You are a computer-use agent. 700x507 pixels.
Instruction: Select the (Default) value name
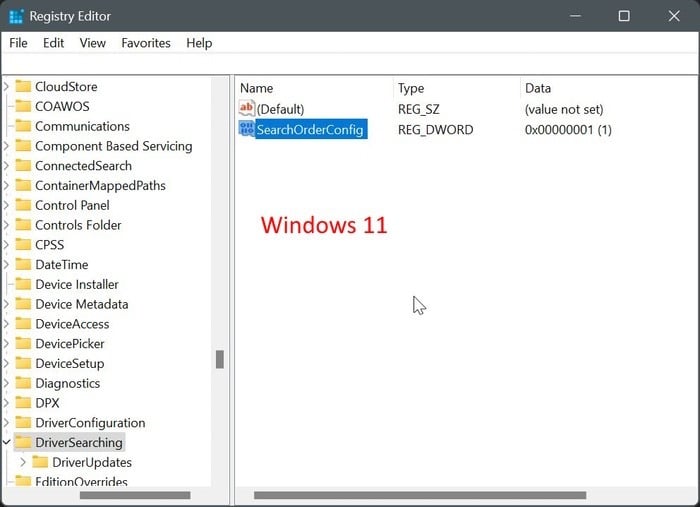point(280,109)
